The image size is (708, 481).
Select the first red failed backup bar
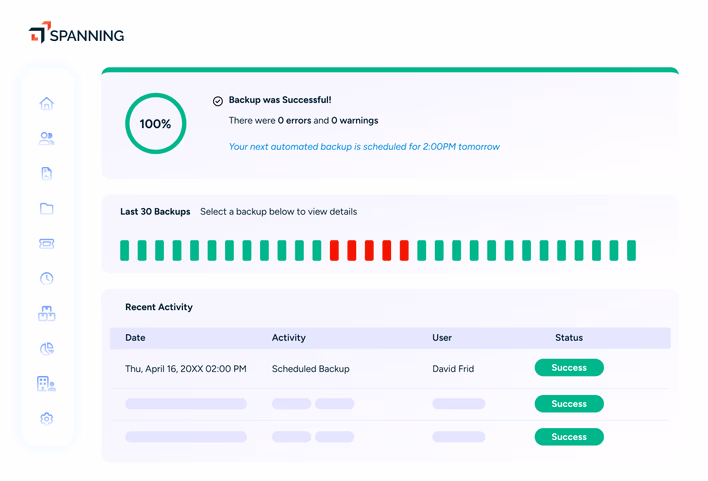point(334,251)
